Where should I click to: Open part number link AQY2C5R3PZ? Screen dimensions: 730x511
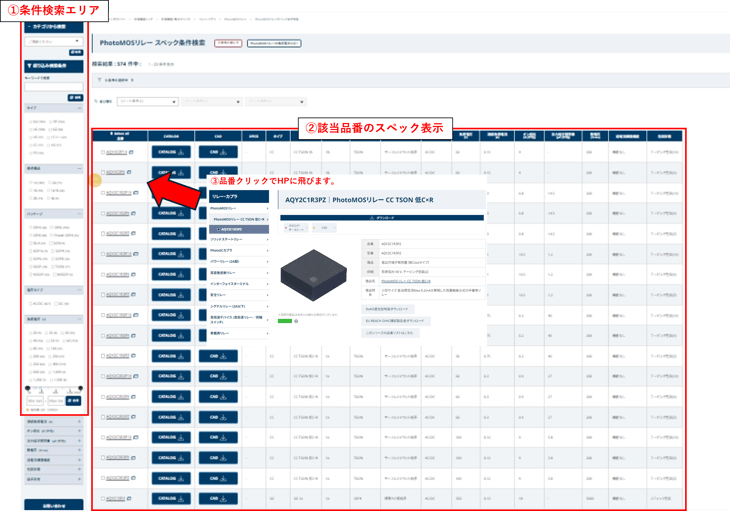(118, 478)
